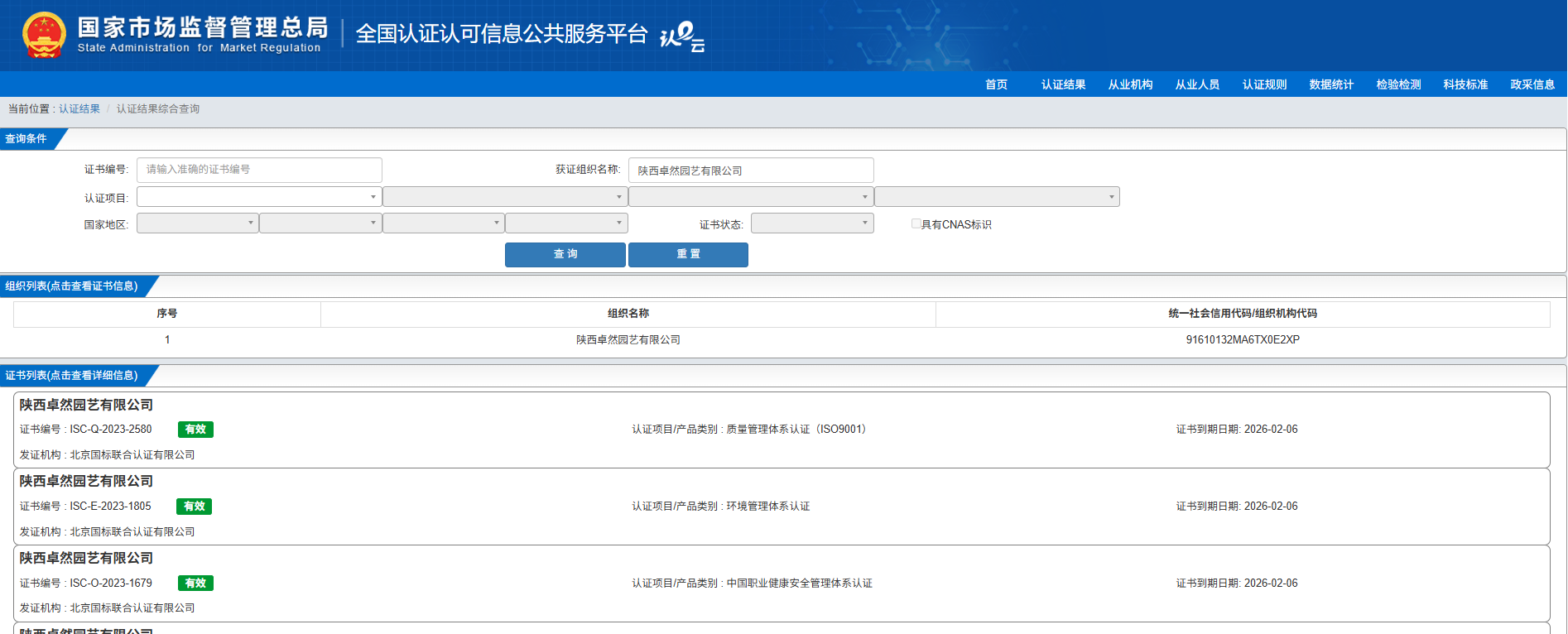Image resolution: width=1568 pixels, height=634 pixels.
Task: Focus the 证书编号 input field
Action: click(258, 170)
